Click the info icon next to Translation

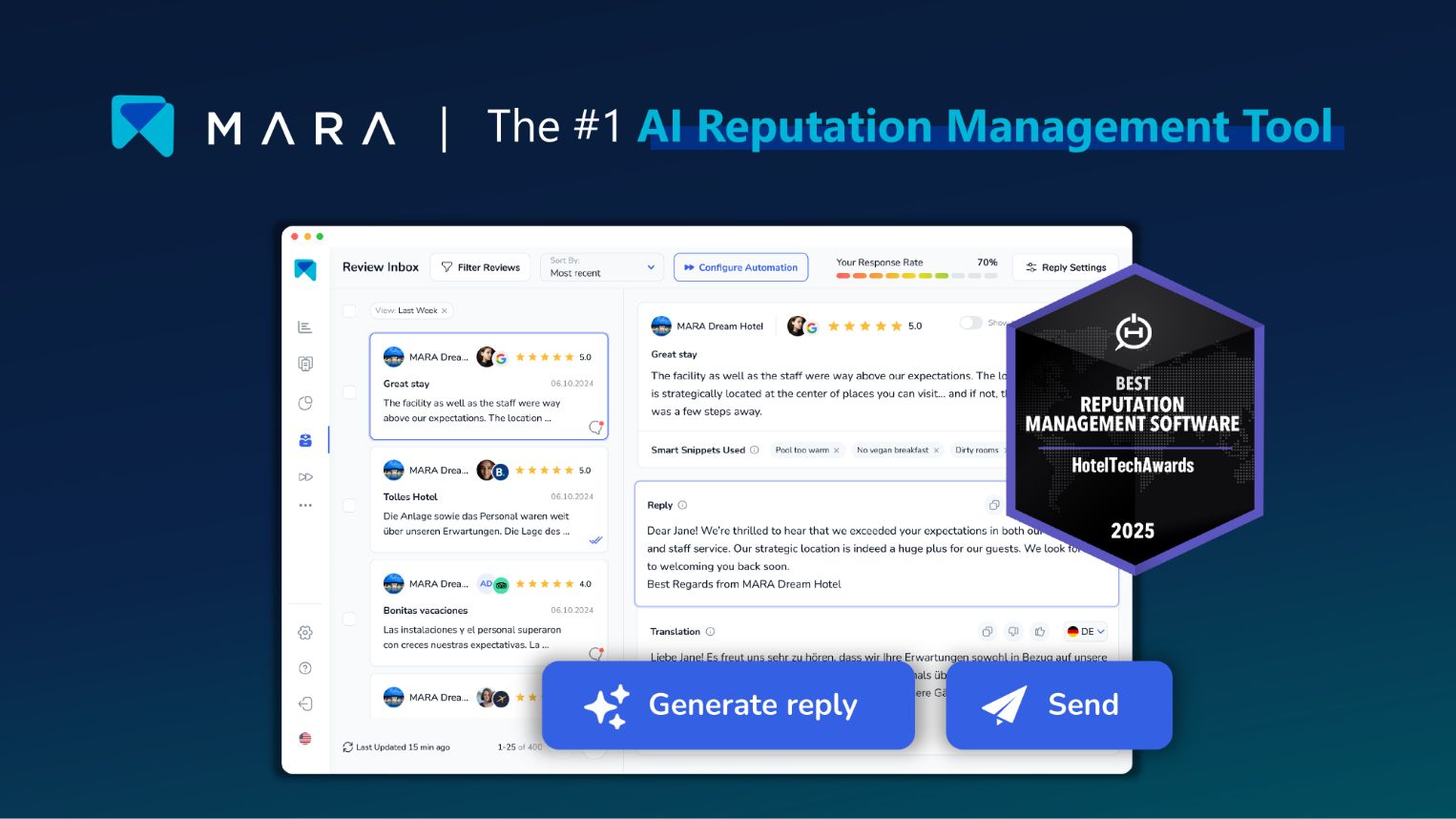point(710,632)
